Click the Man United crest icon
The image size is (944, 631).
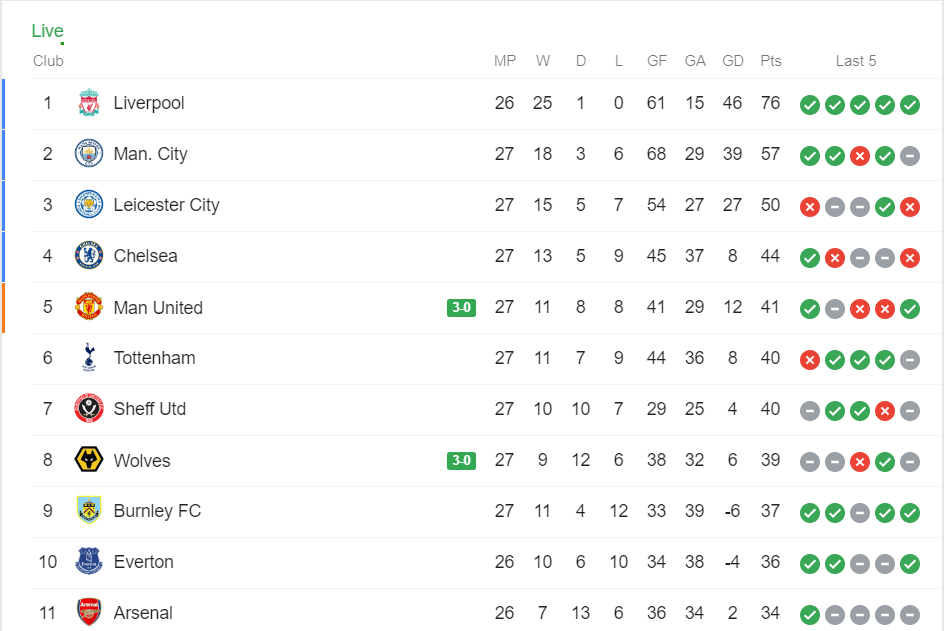89,307
